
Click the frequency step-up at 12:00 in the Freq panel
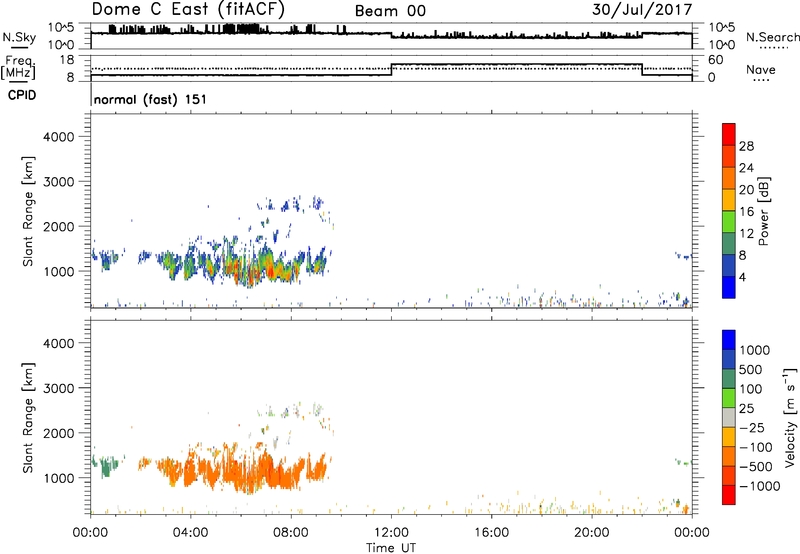click(x=391, y=70)
